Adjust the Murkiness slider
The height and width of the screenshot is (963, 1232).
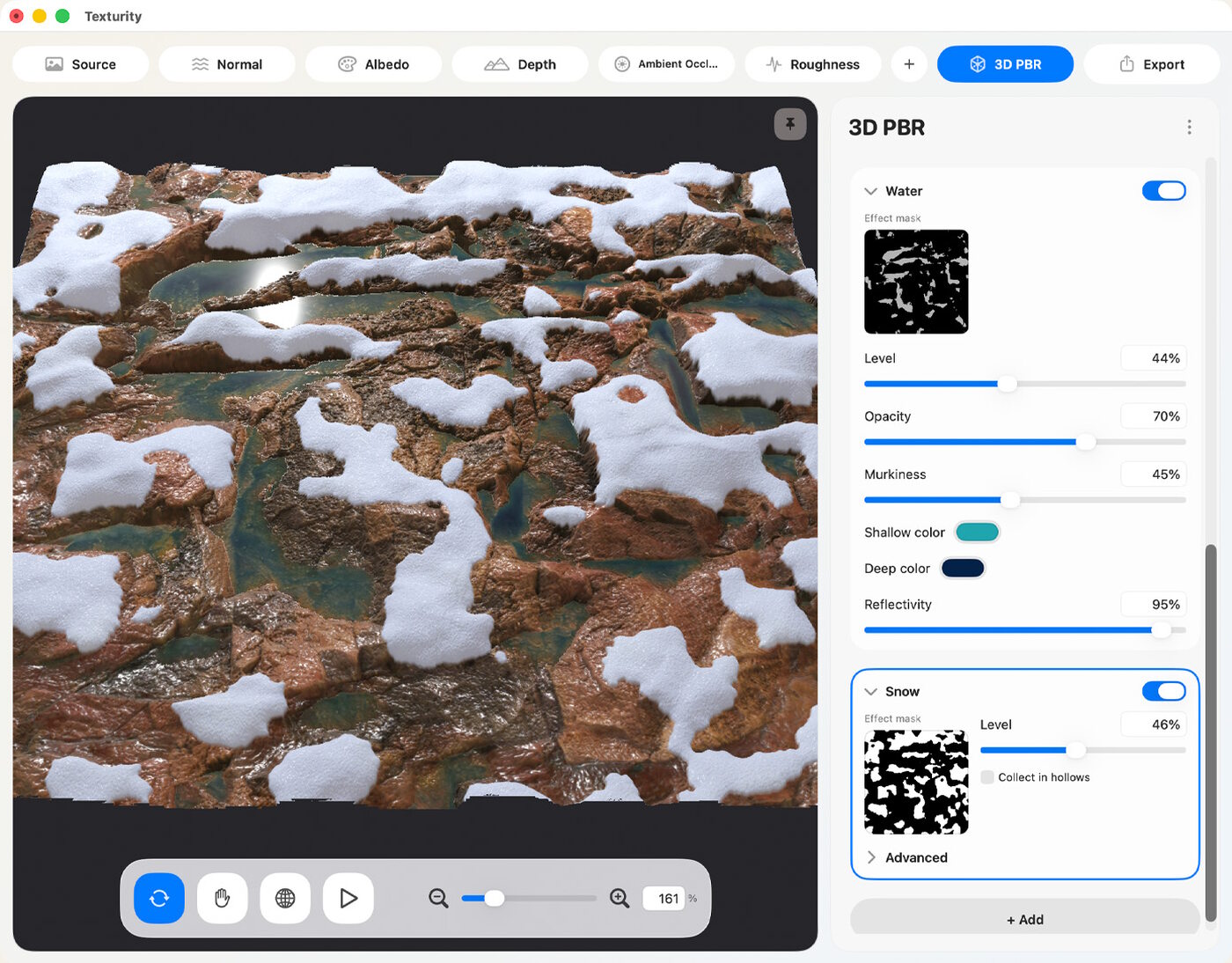point(1025,500)
